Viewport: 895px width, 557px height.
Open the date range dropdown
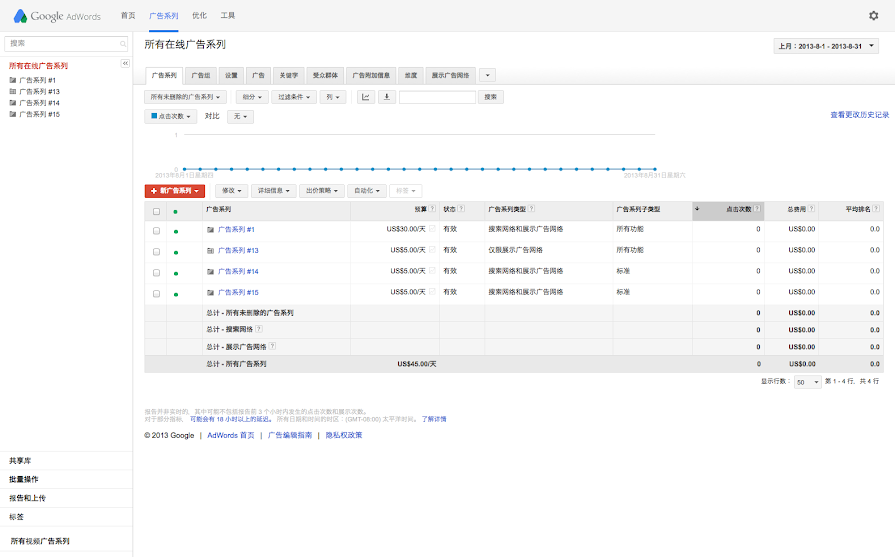826,46
